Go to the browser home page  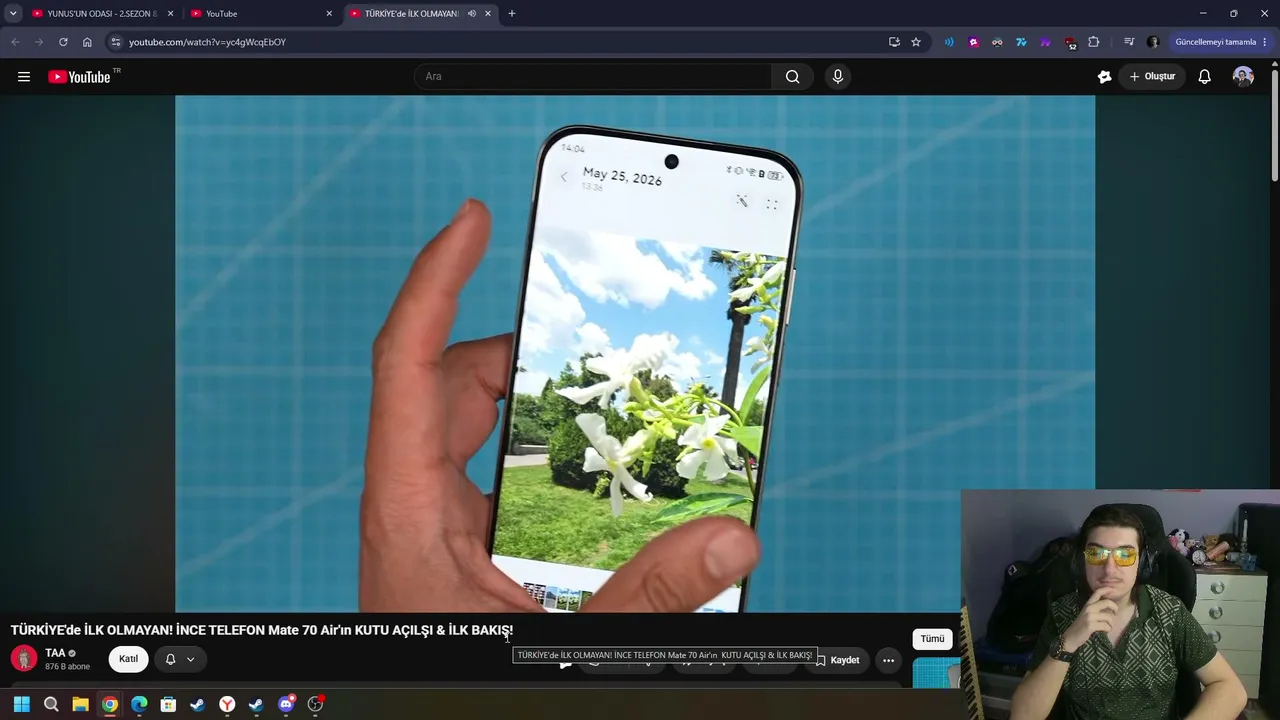[87, 42]
